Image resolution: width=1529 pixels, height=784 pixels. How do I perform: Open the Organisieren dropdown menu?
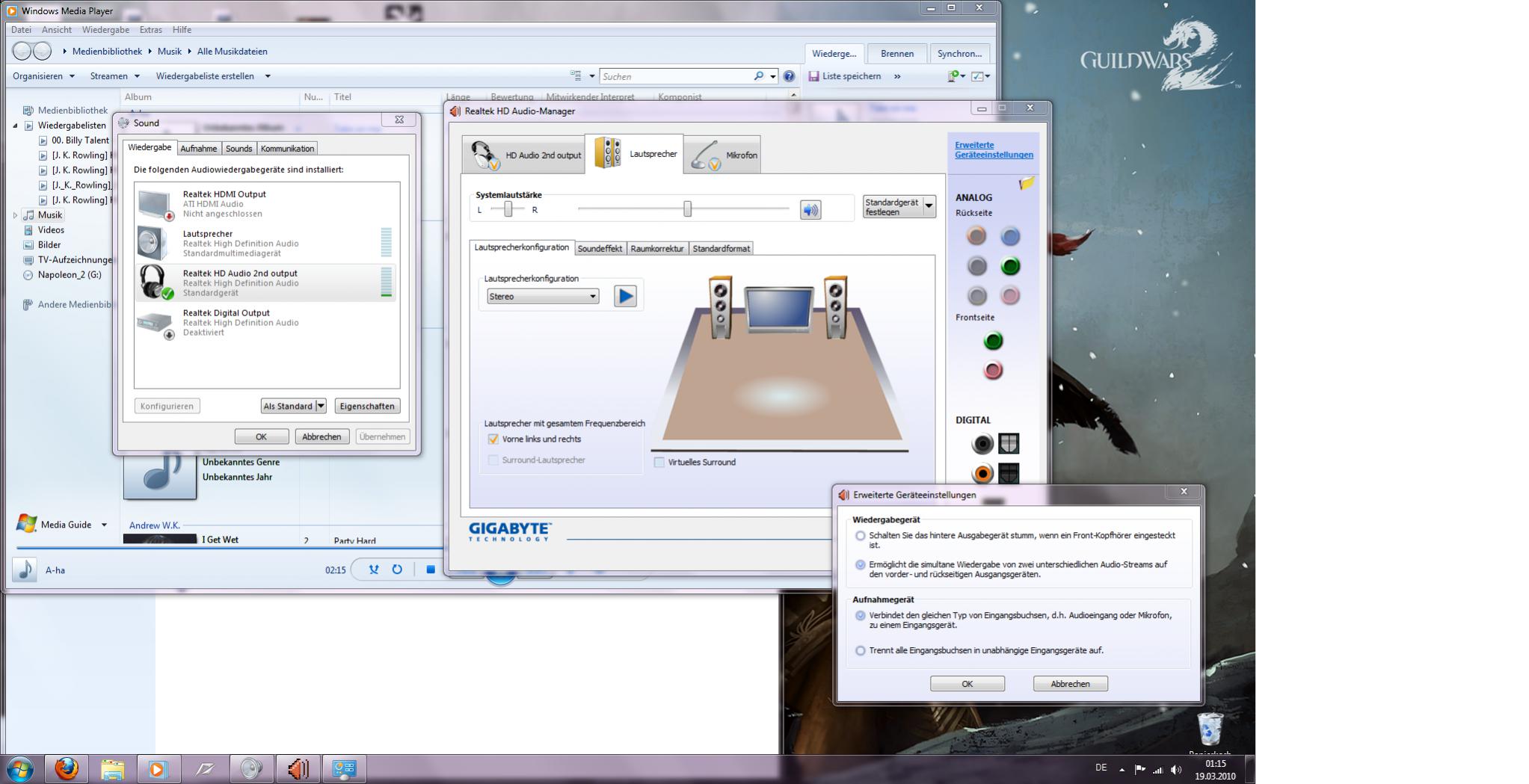[x=43, y=76]
